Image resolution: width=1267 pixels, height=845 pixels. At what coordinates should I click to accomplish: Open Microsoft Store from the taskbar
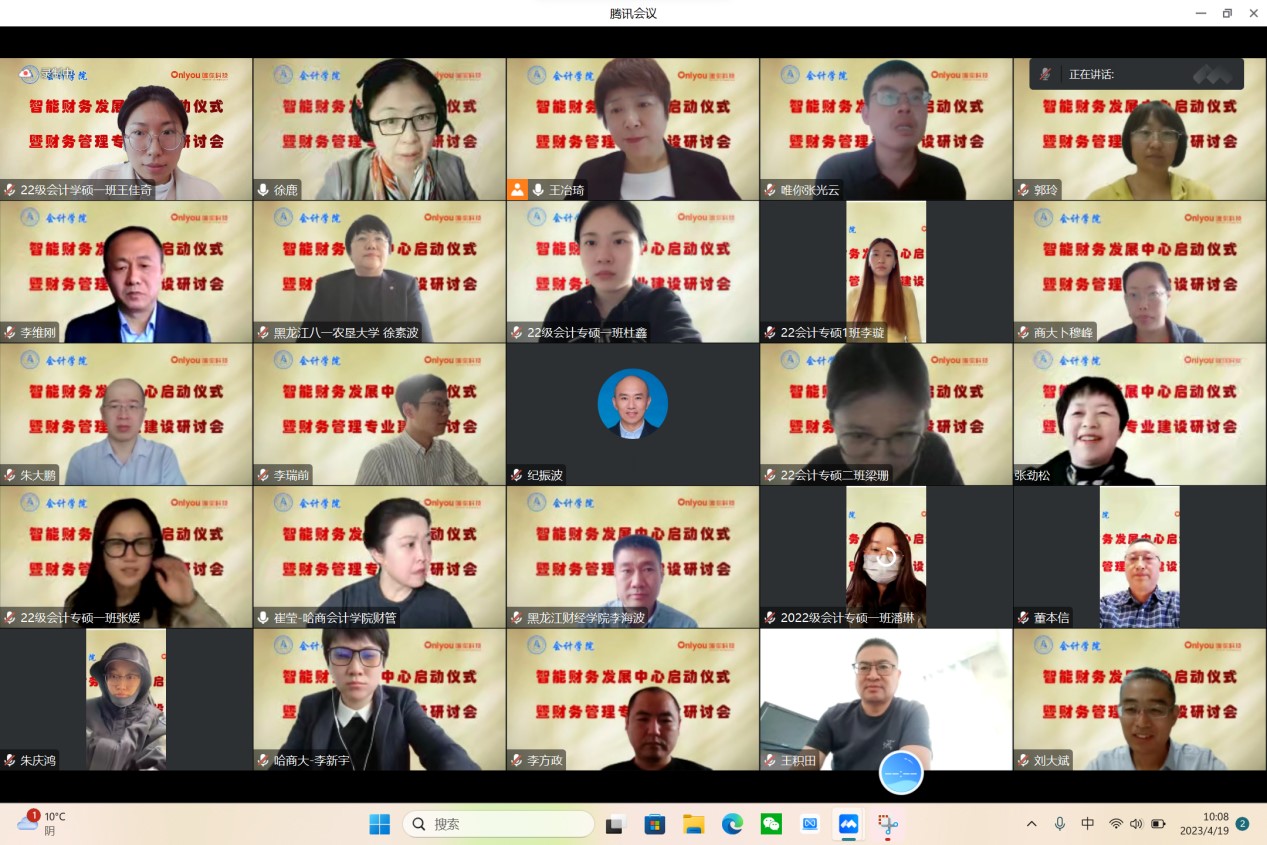(655, 824)
